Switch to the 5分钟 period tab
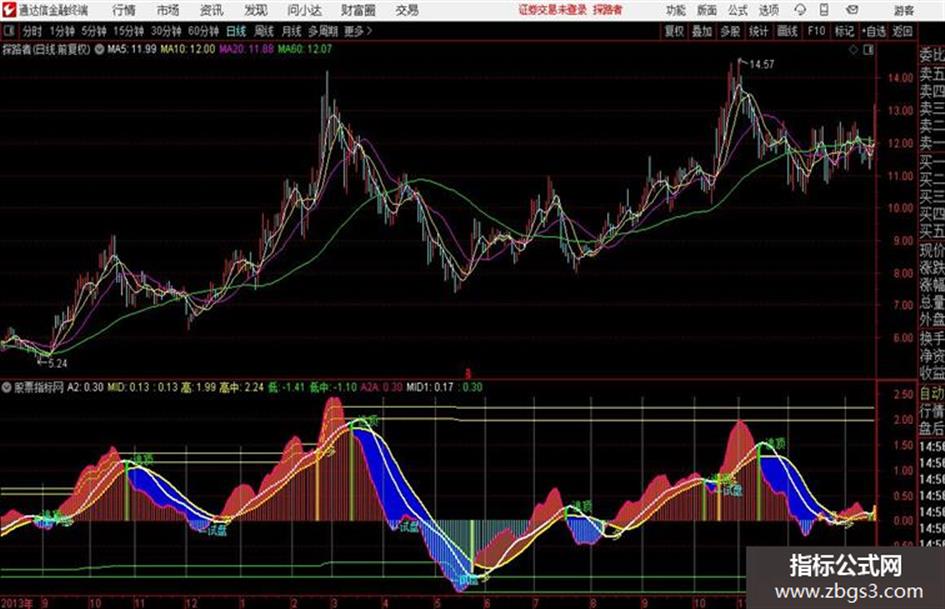 94,31
